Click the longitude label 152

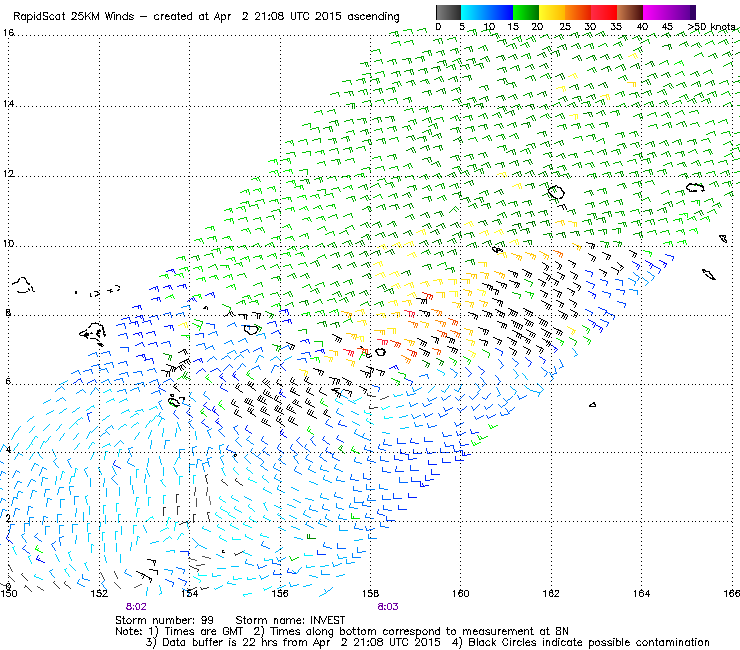click(100, 593)
